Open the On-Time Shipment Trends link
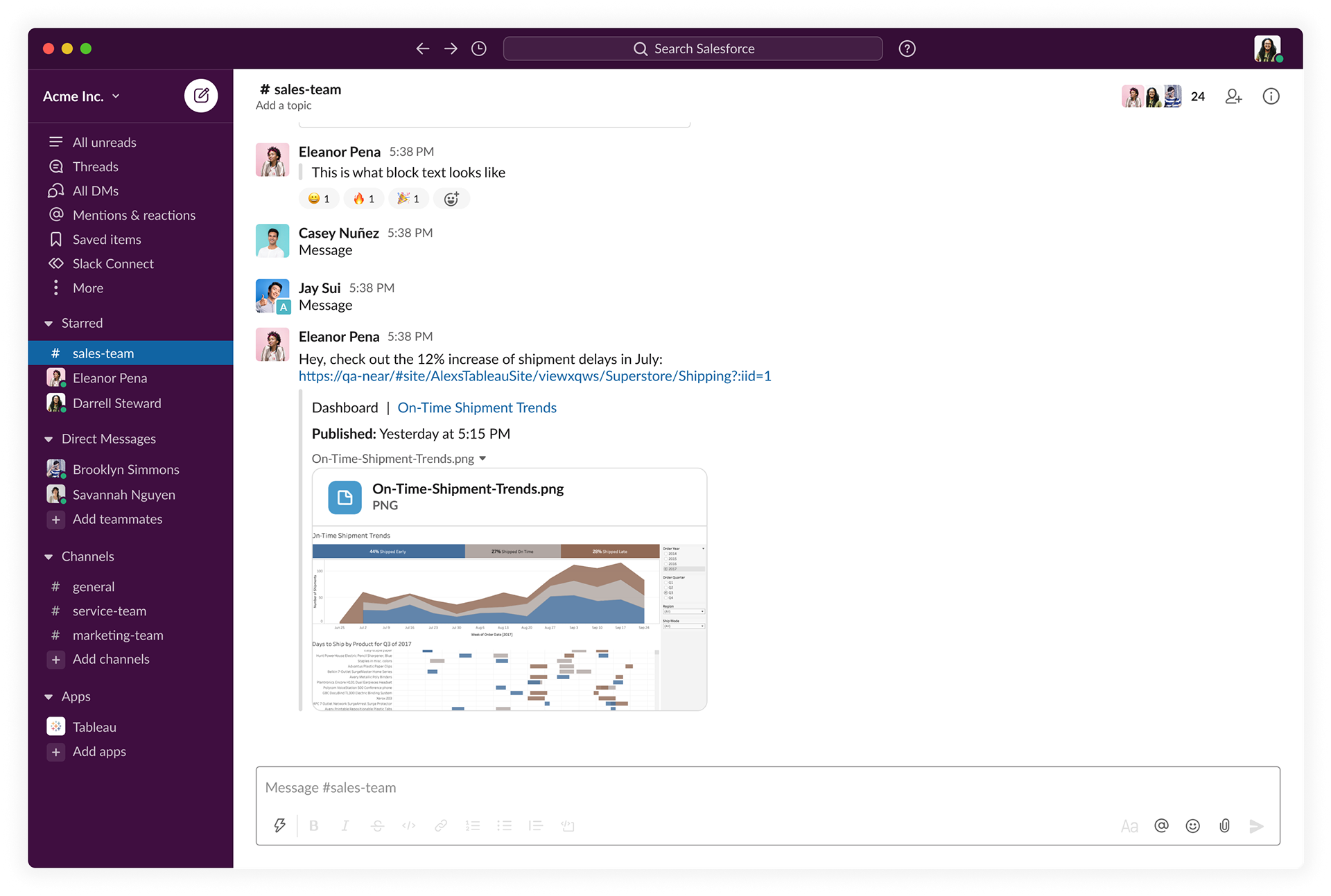 pyautogui.click(x=477, y=407)
